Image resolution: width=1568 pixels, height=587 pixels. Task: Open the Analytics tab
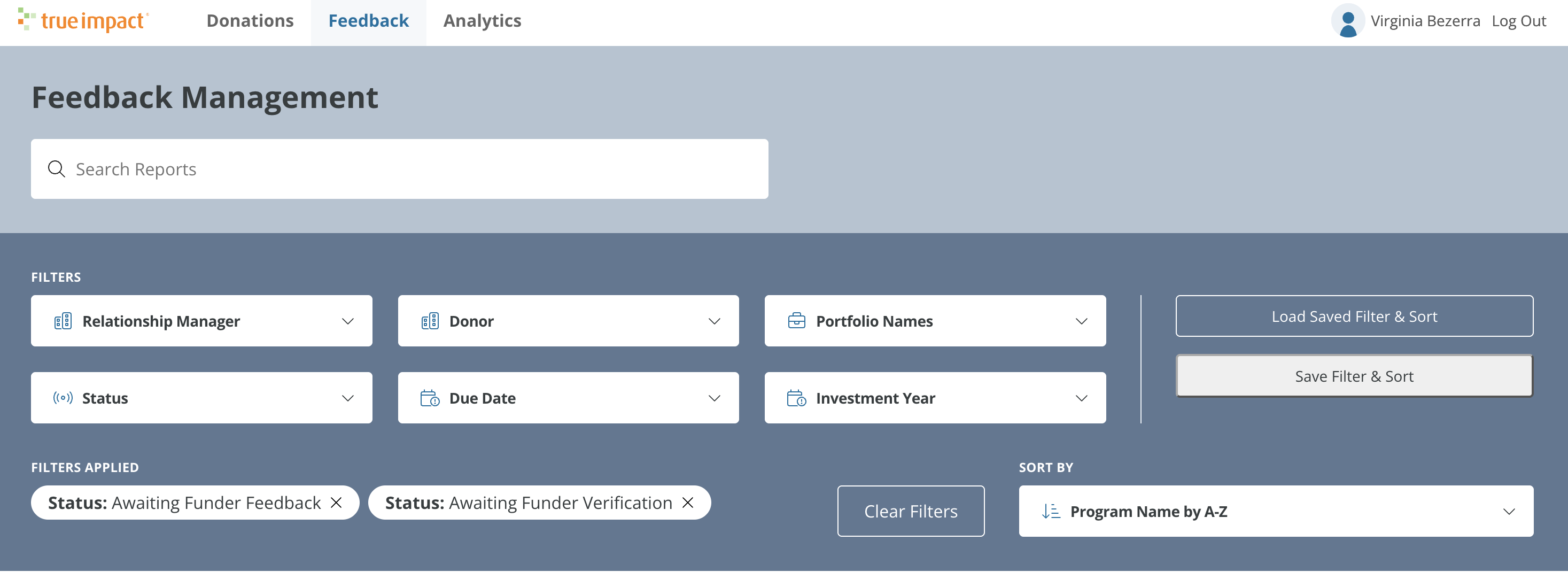point(482,21)
